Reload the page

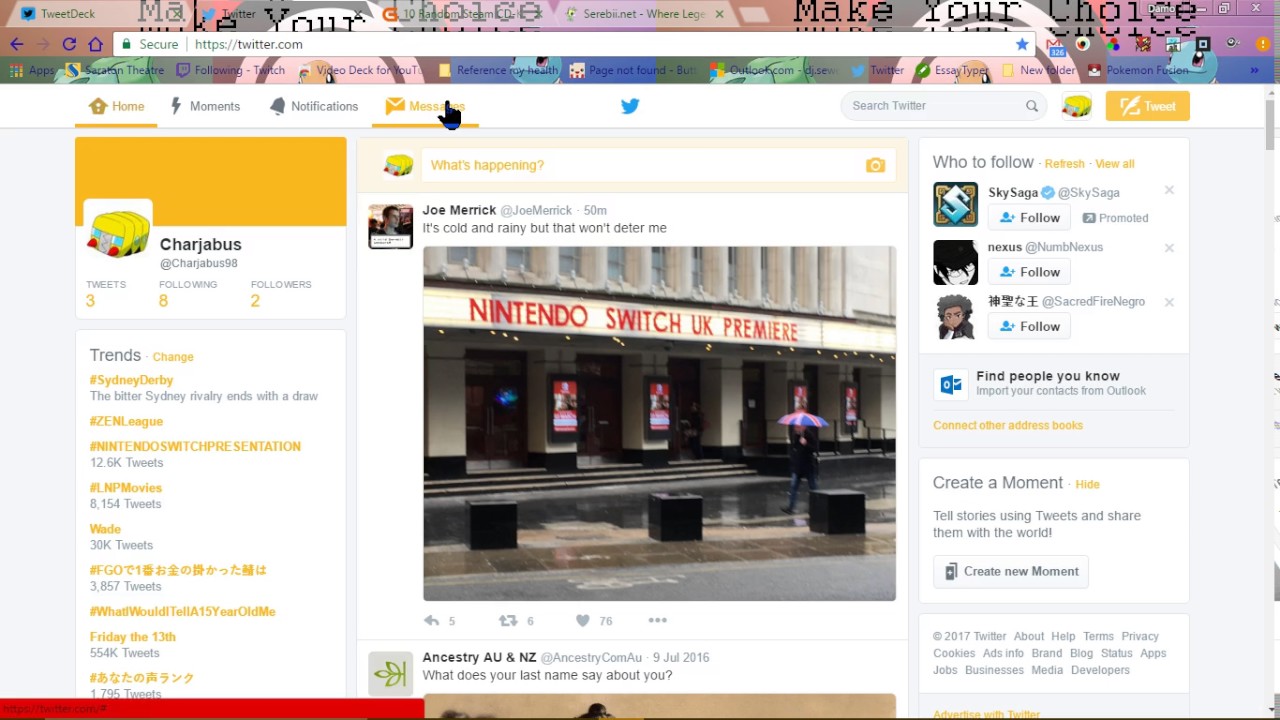click(69, 44)
